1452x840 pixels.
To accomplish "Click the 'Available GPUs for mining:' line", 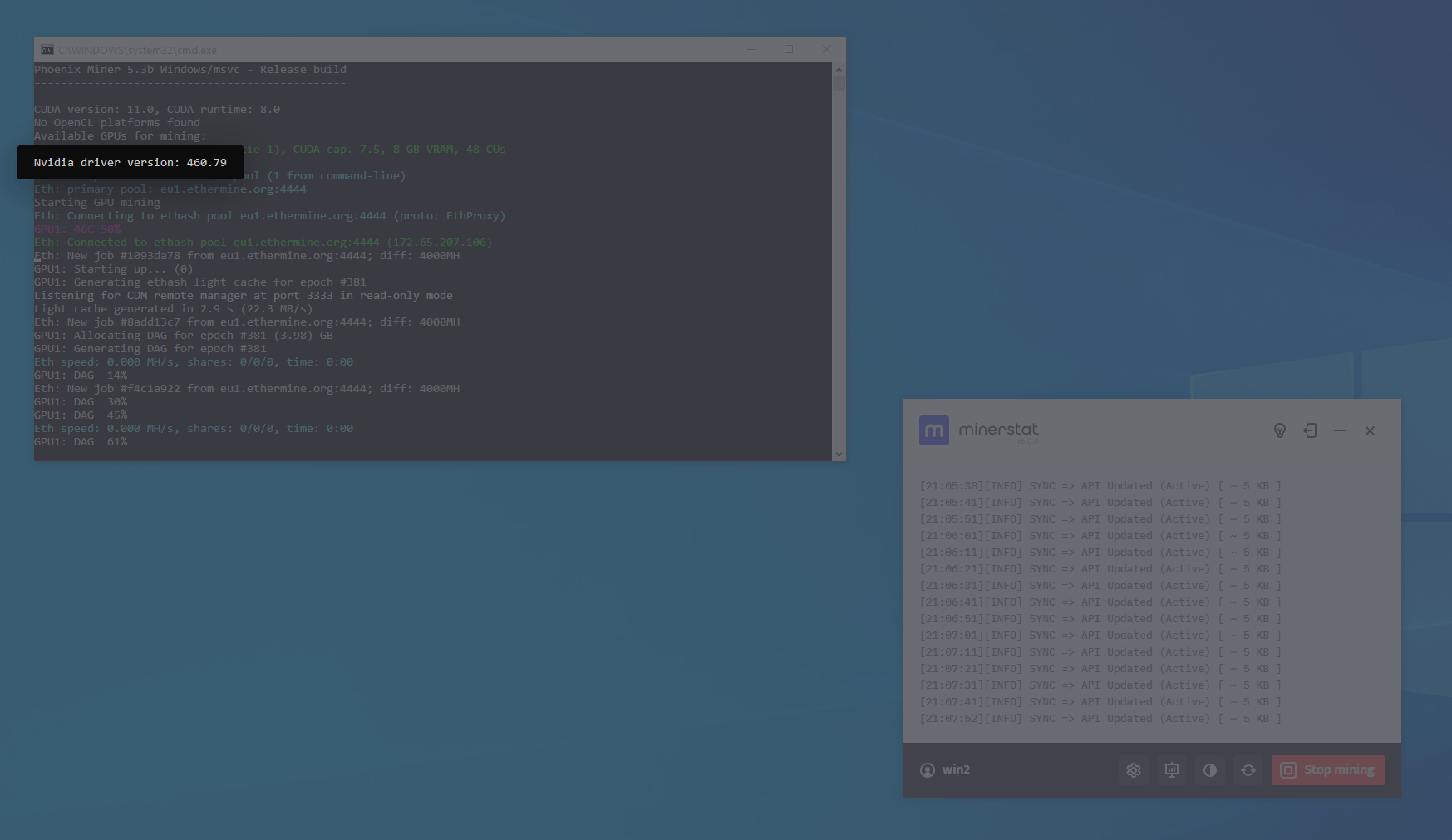I will [121, 136].
